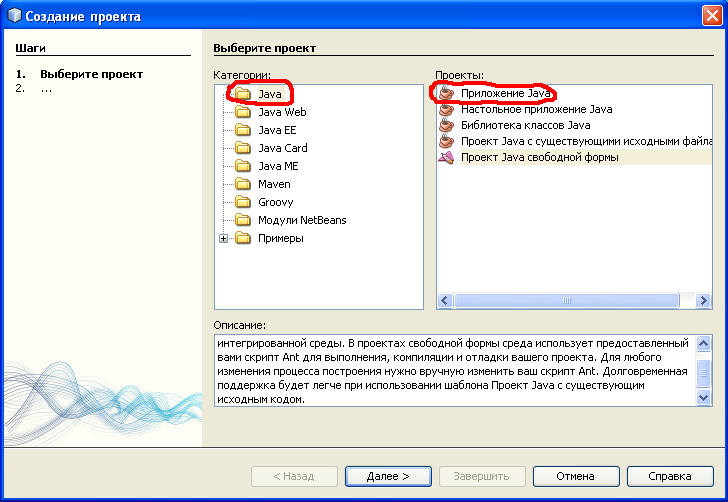Viewport: 728px width, 502px height.
Task: Click the Groovy folder icon
Action: tap(243, 202)
